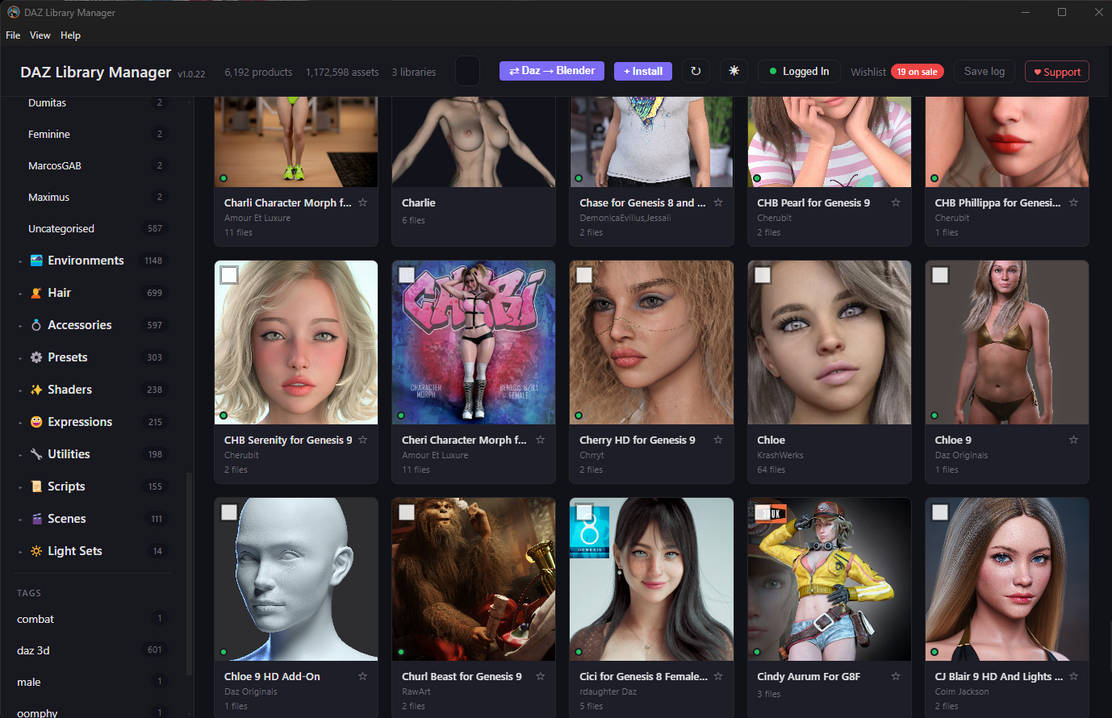
Task: Open the Chloe 9 product thumbnail
Action: pos(1007,342)
